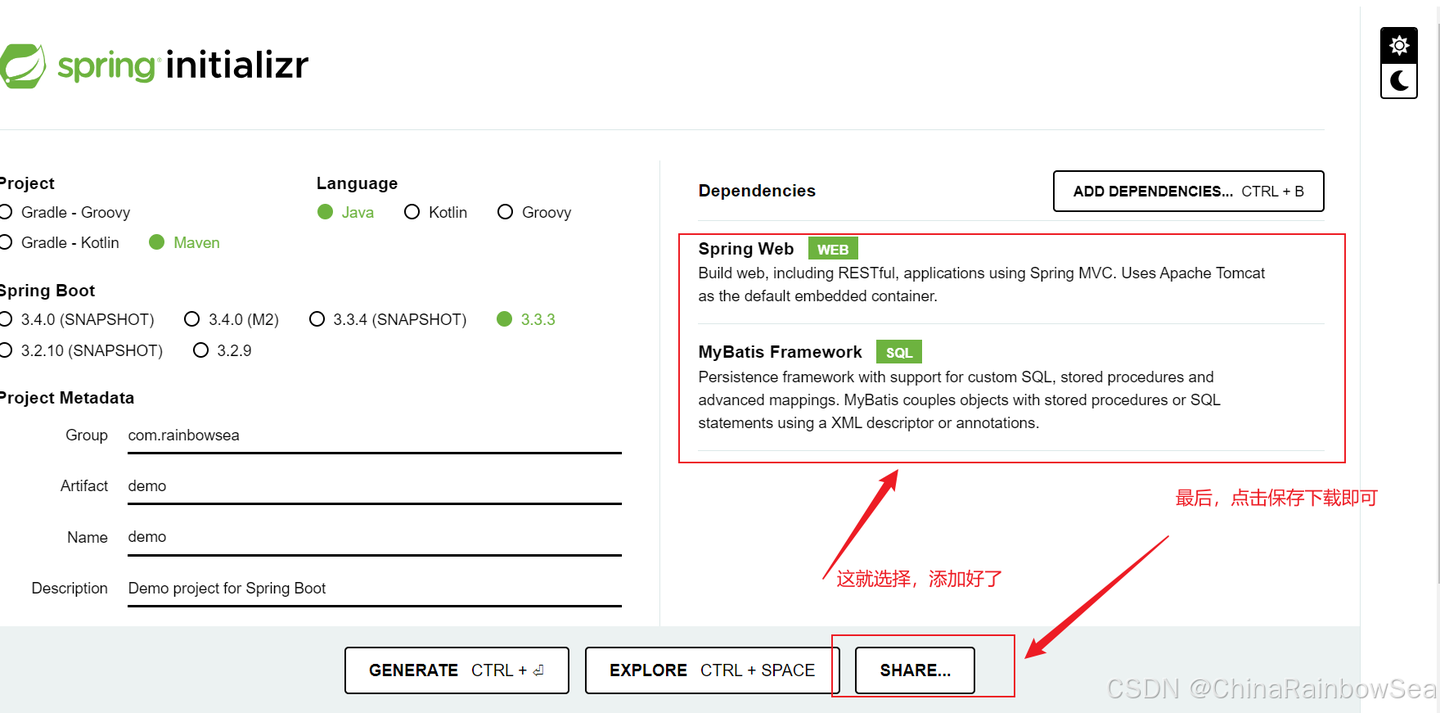Viewport: 1440px width, 713px height.
Task: Click the Generate button
Action: click(x=456, y=670)
